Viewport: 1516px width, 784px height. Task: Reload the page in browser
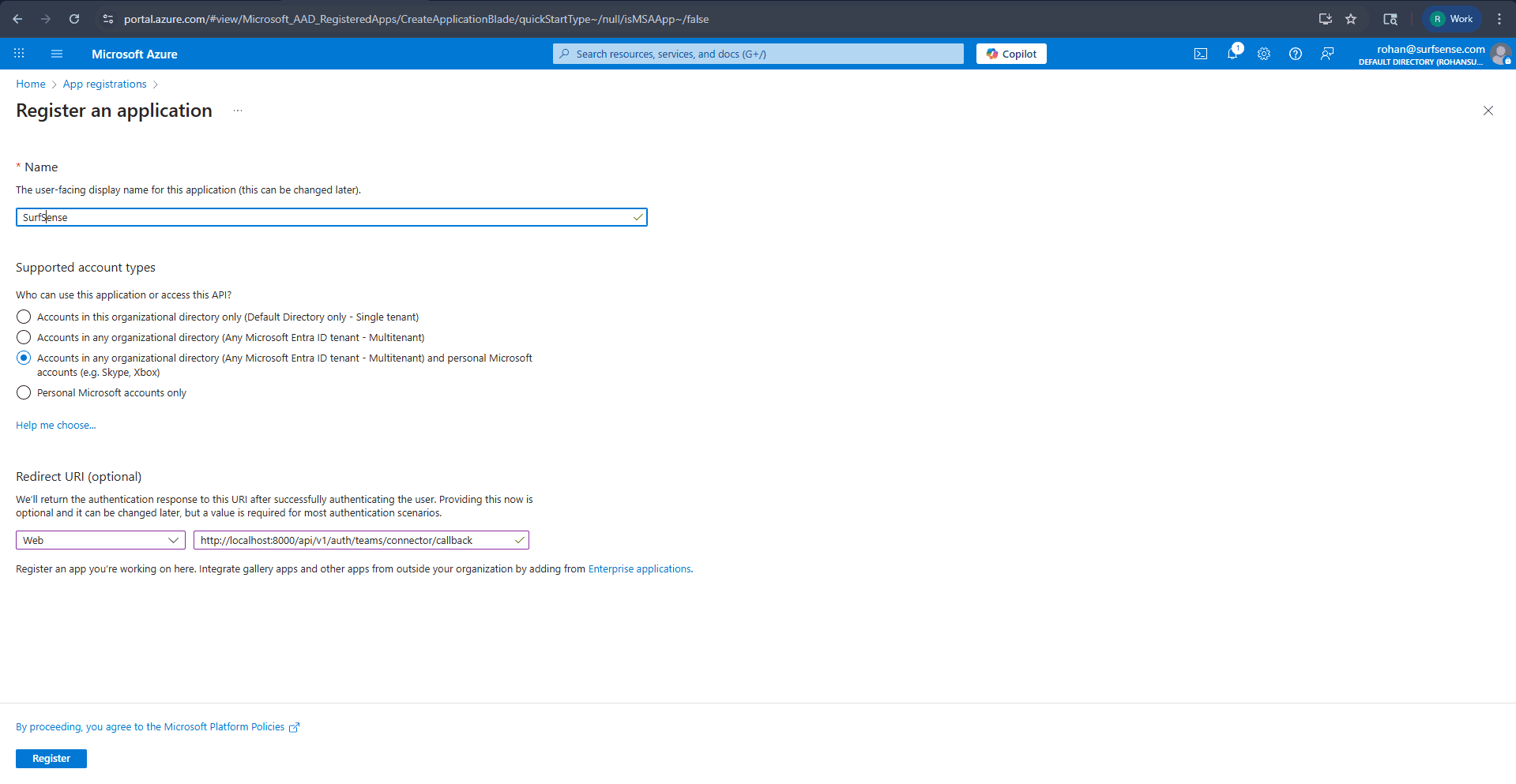pyautogui.click(x=74, y=19)
